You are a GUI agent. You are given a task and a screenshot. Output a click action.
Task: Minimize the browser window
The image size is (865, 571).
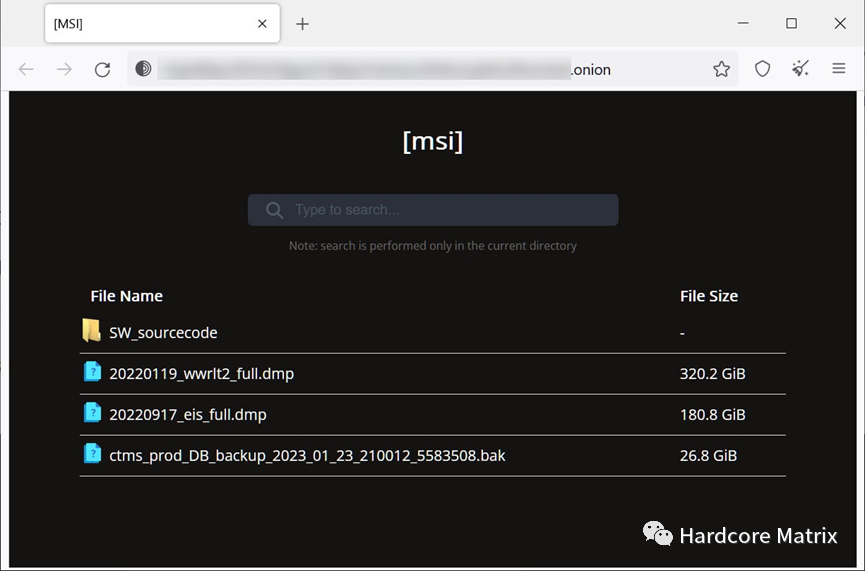click(x=743, y=23)
